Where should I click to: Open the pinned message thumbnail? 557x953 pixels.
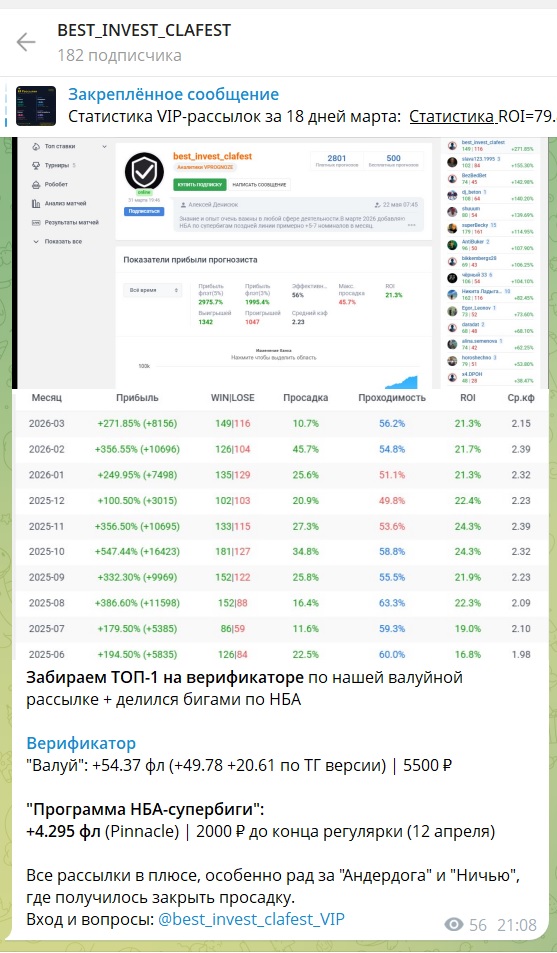[x=36, y=106]
